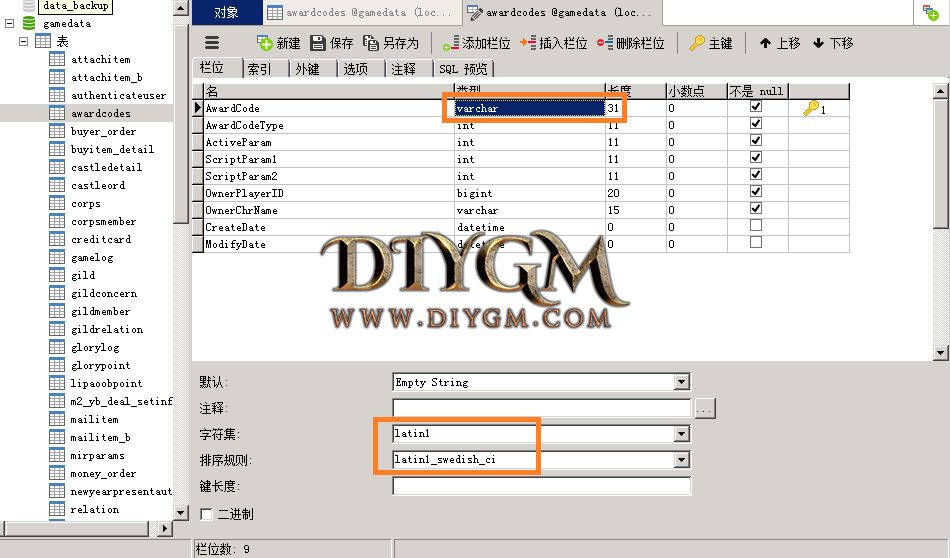Open the 排序规则 collation dropdown arrow
This screenshot has height=558, width=950.
coord(682,460)
